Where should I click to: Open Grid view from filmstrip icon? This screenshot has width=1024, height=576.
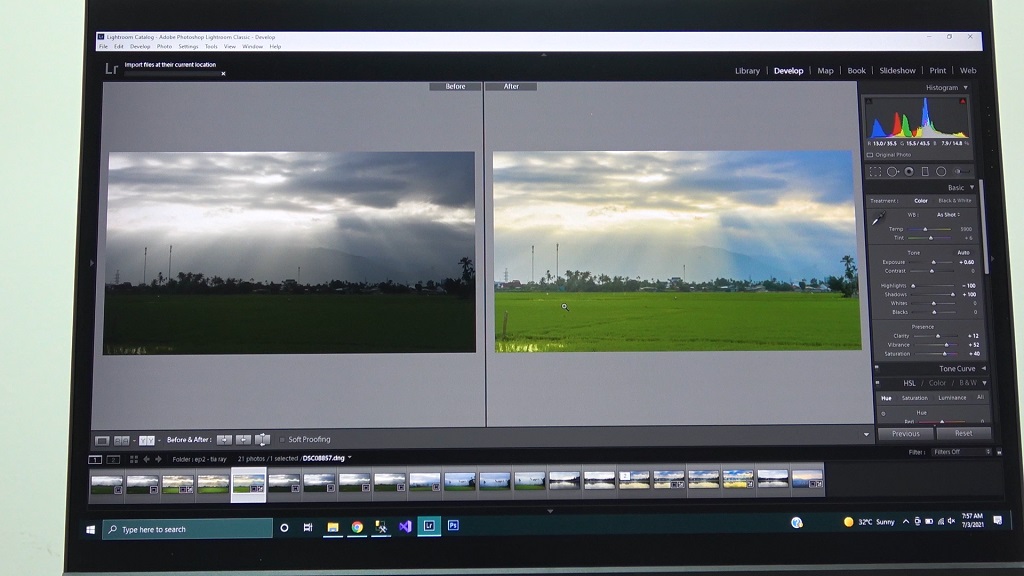[x=134, y=459]
